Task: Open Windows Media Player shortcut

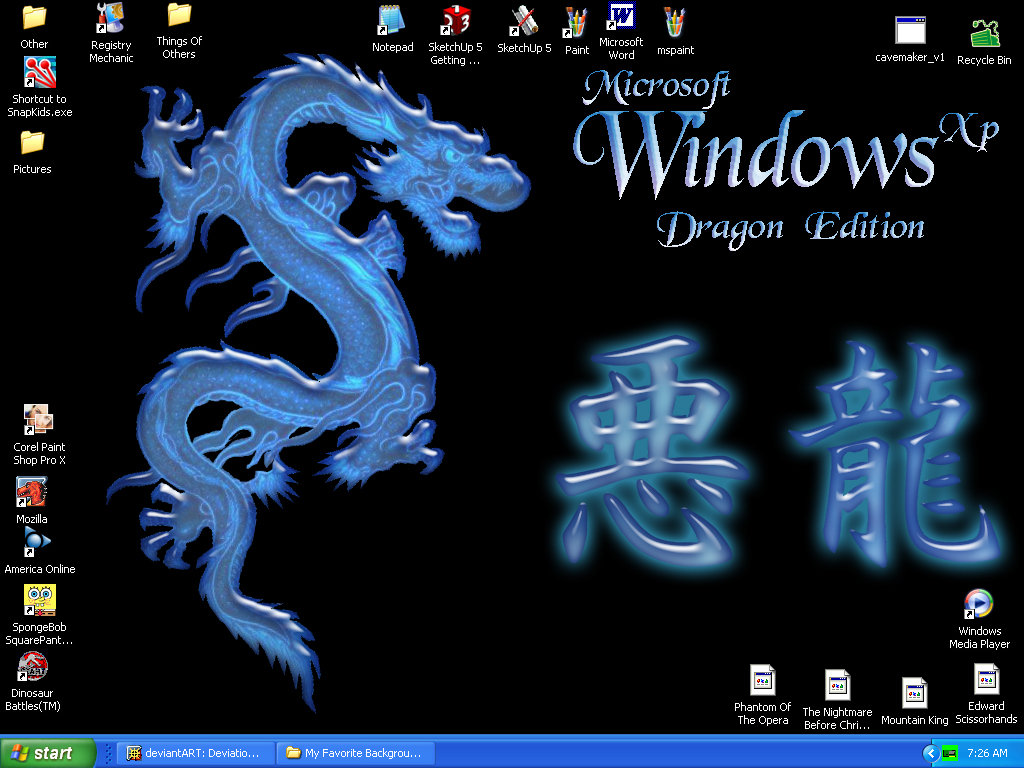Action: [x=978, y=604]
